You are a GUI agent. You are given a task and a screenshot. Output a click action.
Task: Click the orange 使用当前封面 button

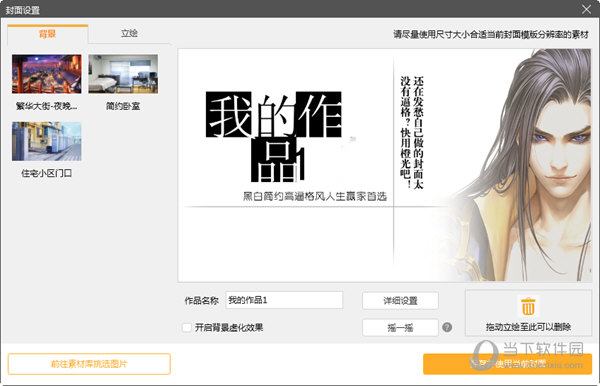[x=507, y=364]
